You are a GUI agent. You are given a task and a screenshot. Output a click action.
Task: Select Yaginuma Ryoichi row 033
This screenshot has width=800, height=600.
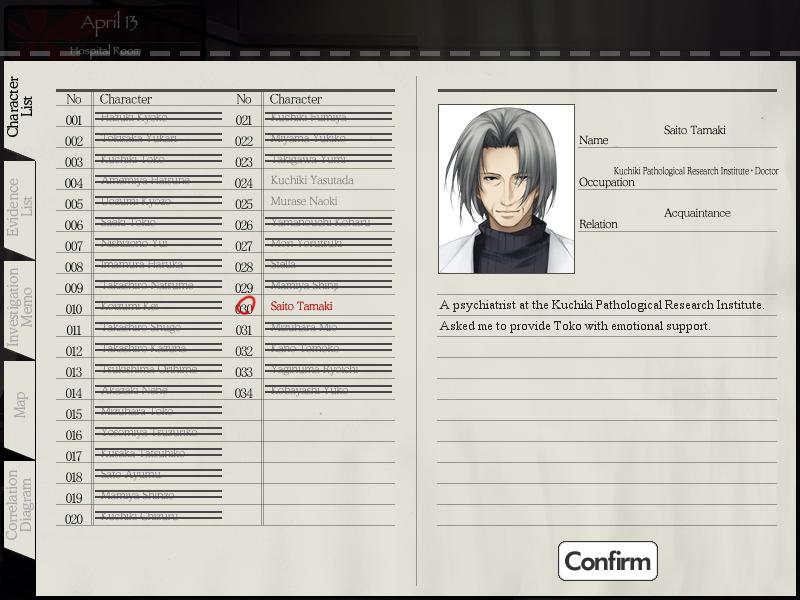tap(329, 368)
